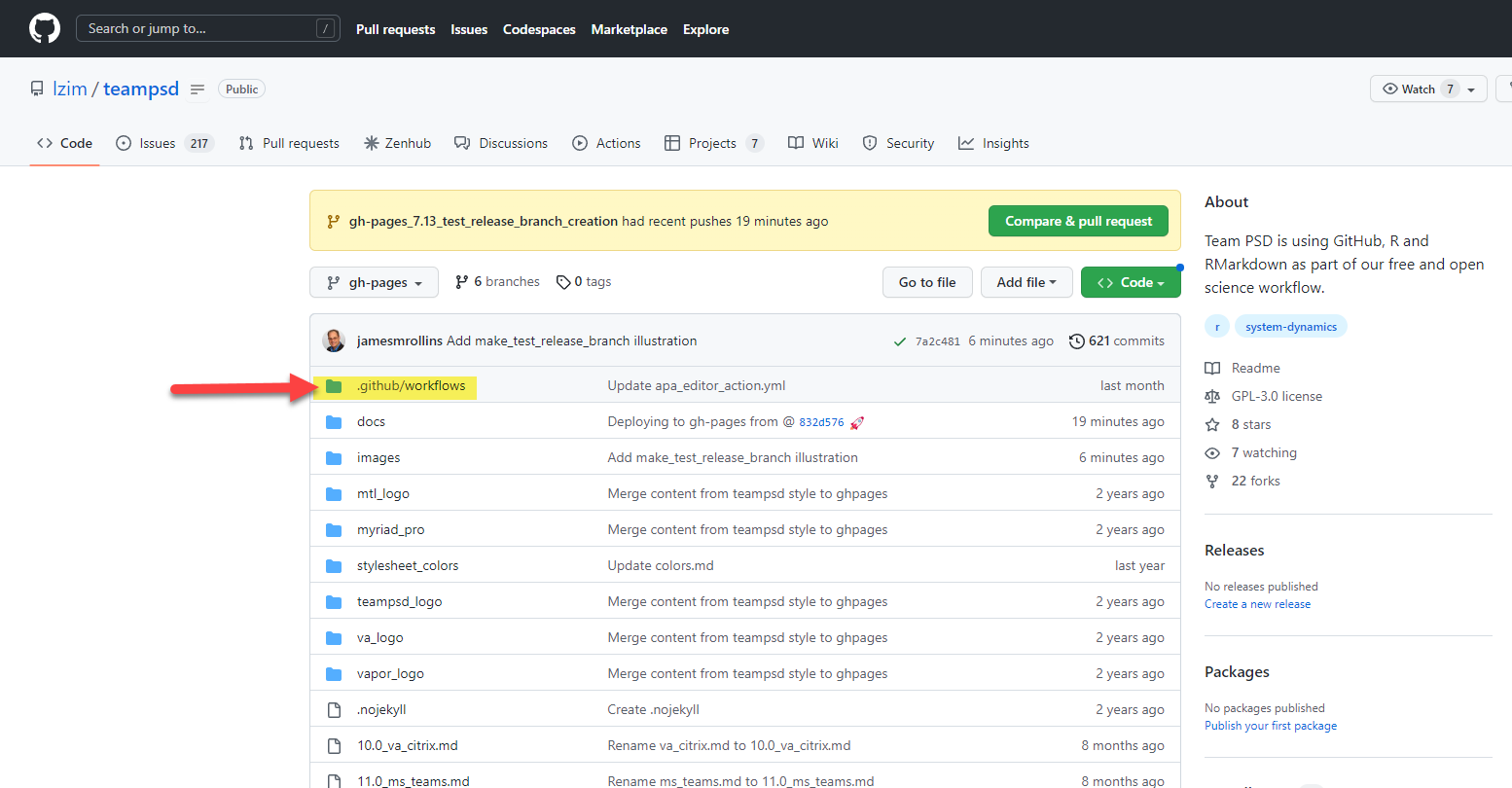The image size is (1512, 788).
Task: Open the lzim owner link
Action: [x=70, y=89]
